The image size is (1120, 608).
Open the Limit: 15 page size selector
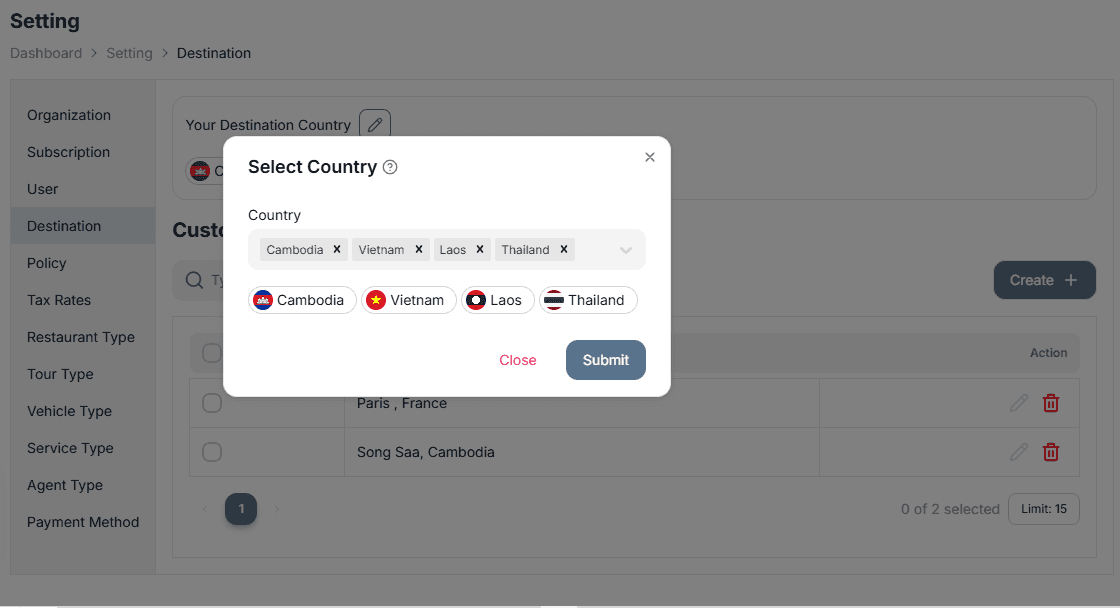[x=1044, y=509]
